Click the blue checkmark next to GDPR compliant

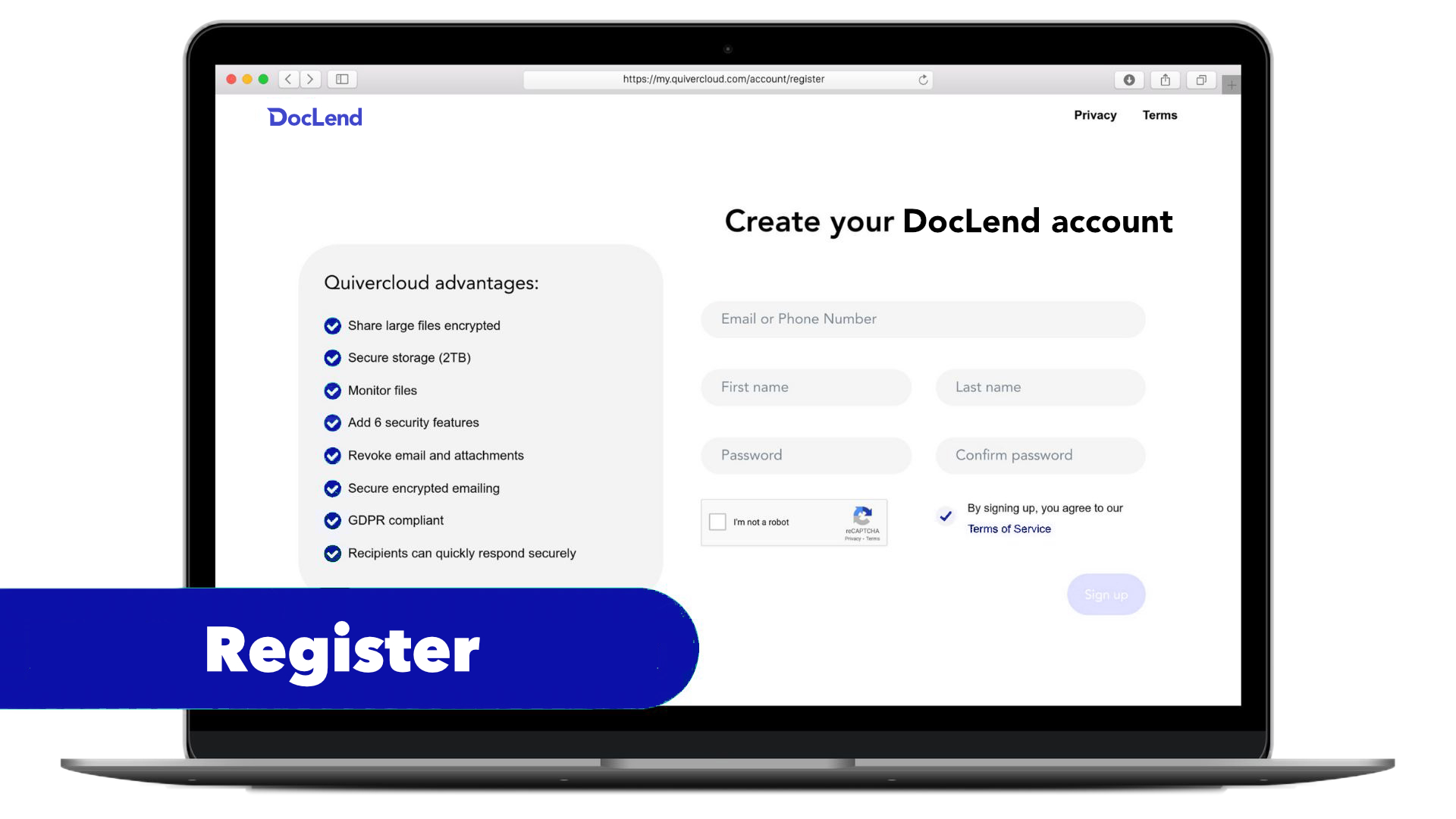333,520
